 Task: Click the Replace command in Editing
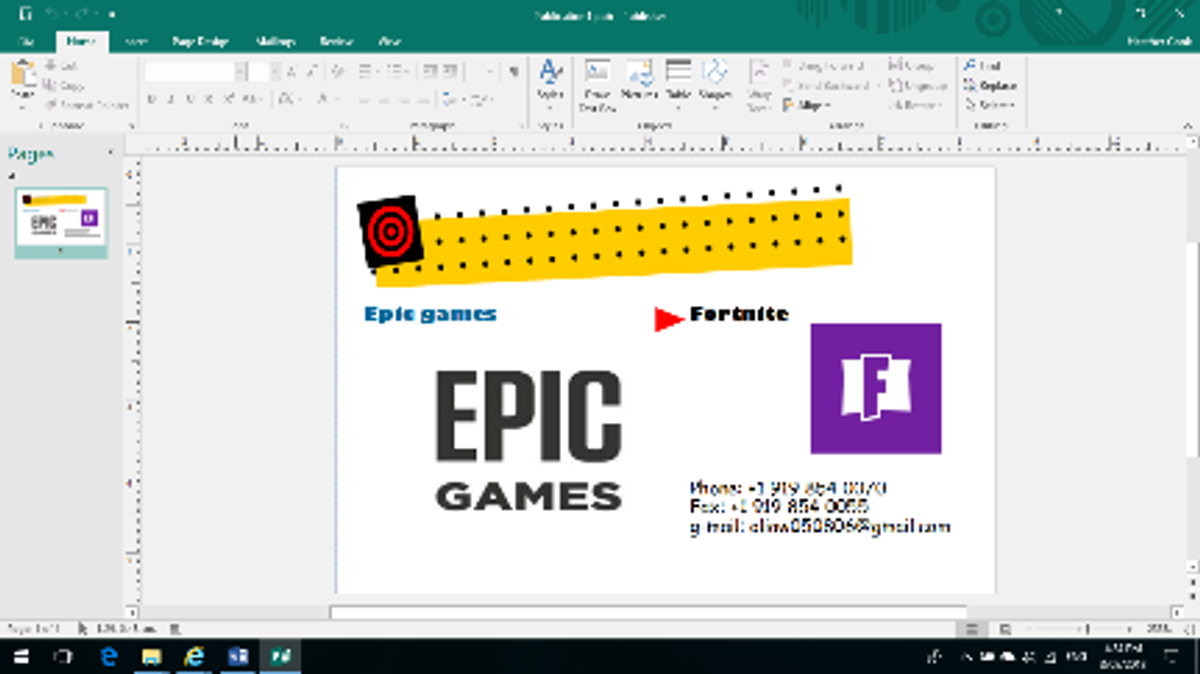click(991, 86)
